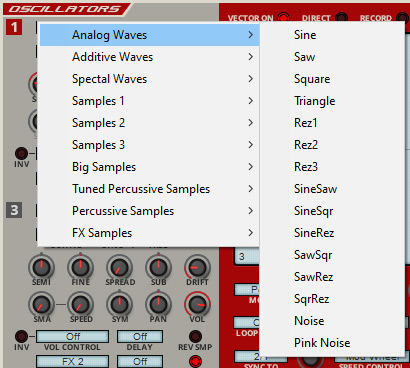Click the SMA knob
Viewport: 410px width, 368px height.
pos(41,304)
